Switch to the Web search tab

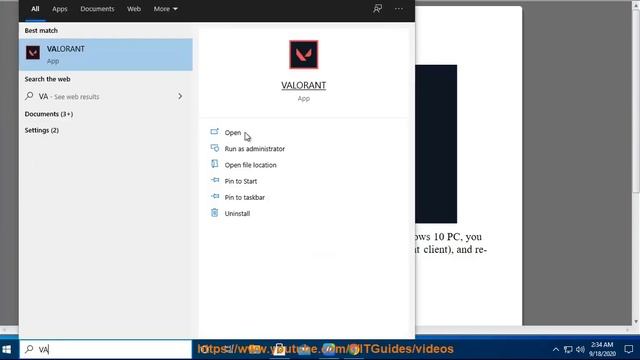(x=134, y=9)
